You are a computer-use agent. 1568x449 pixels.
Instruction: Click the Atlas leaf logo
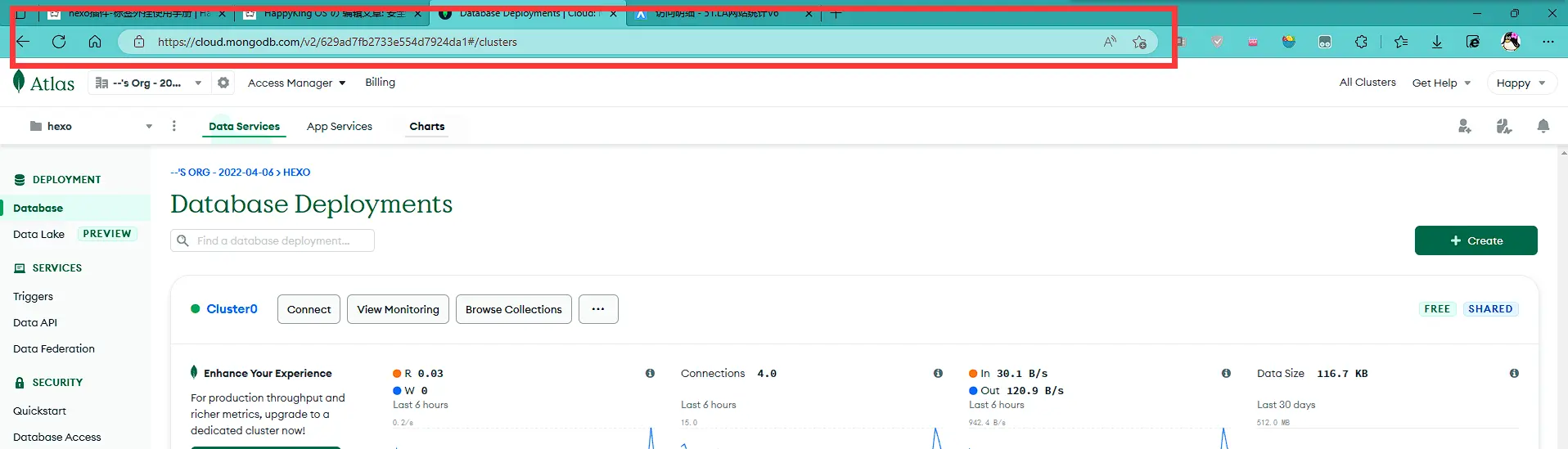click(19, 81)
